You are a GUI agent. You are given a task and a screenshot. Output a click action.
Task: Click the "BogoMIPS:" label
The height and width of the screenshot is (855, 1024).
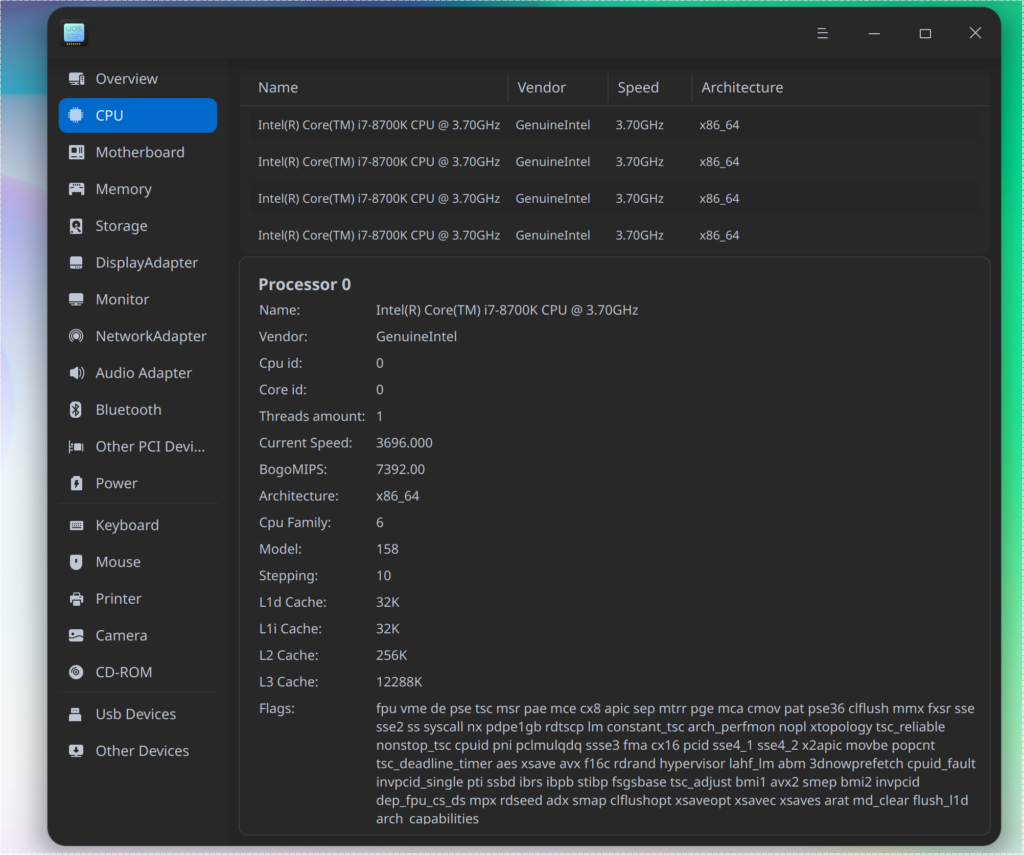(293, 470)
